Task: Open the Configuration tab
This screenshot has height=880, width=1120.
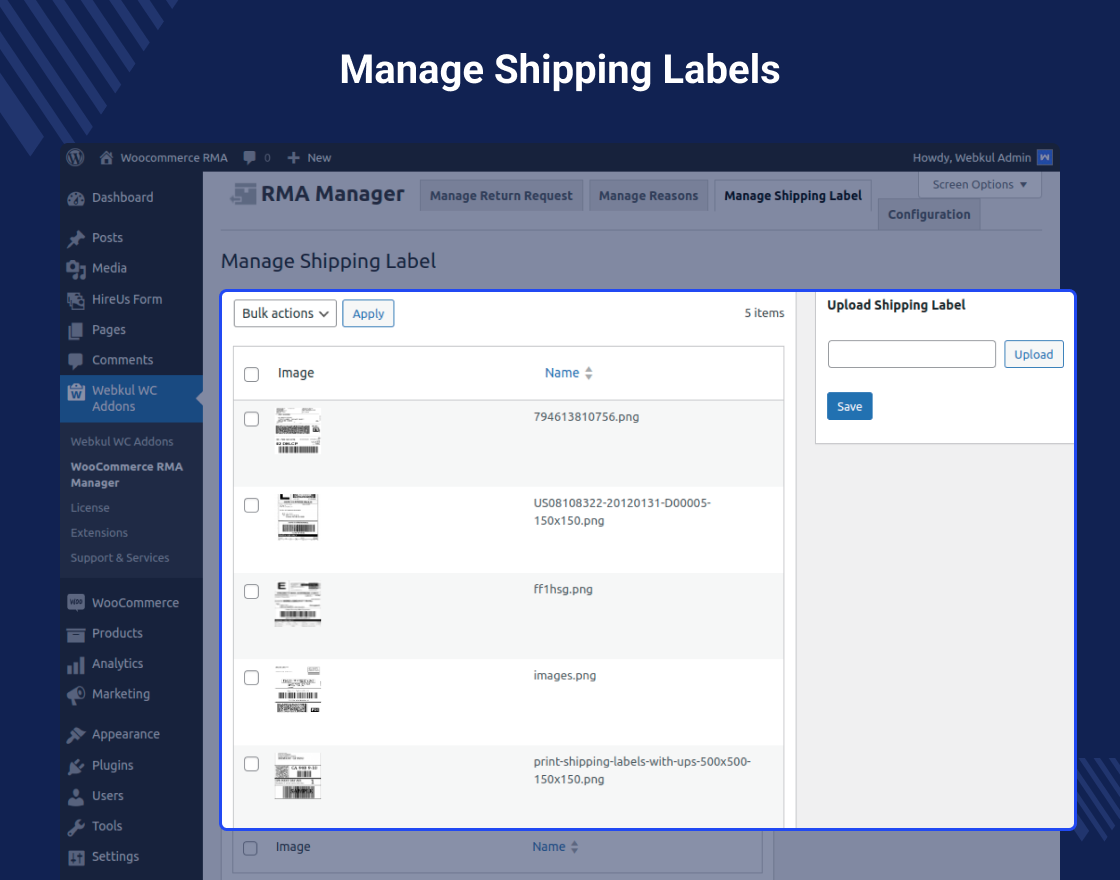Action: tap(929, 215)
